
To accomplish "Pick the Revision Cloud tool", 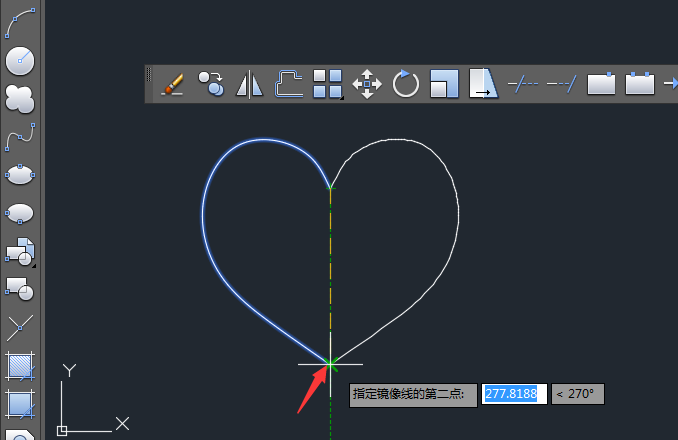I will click(20, 99).
